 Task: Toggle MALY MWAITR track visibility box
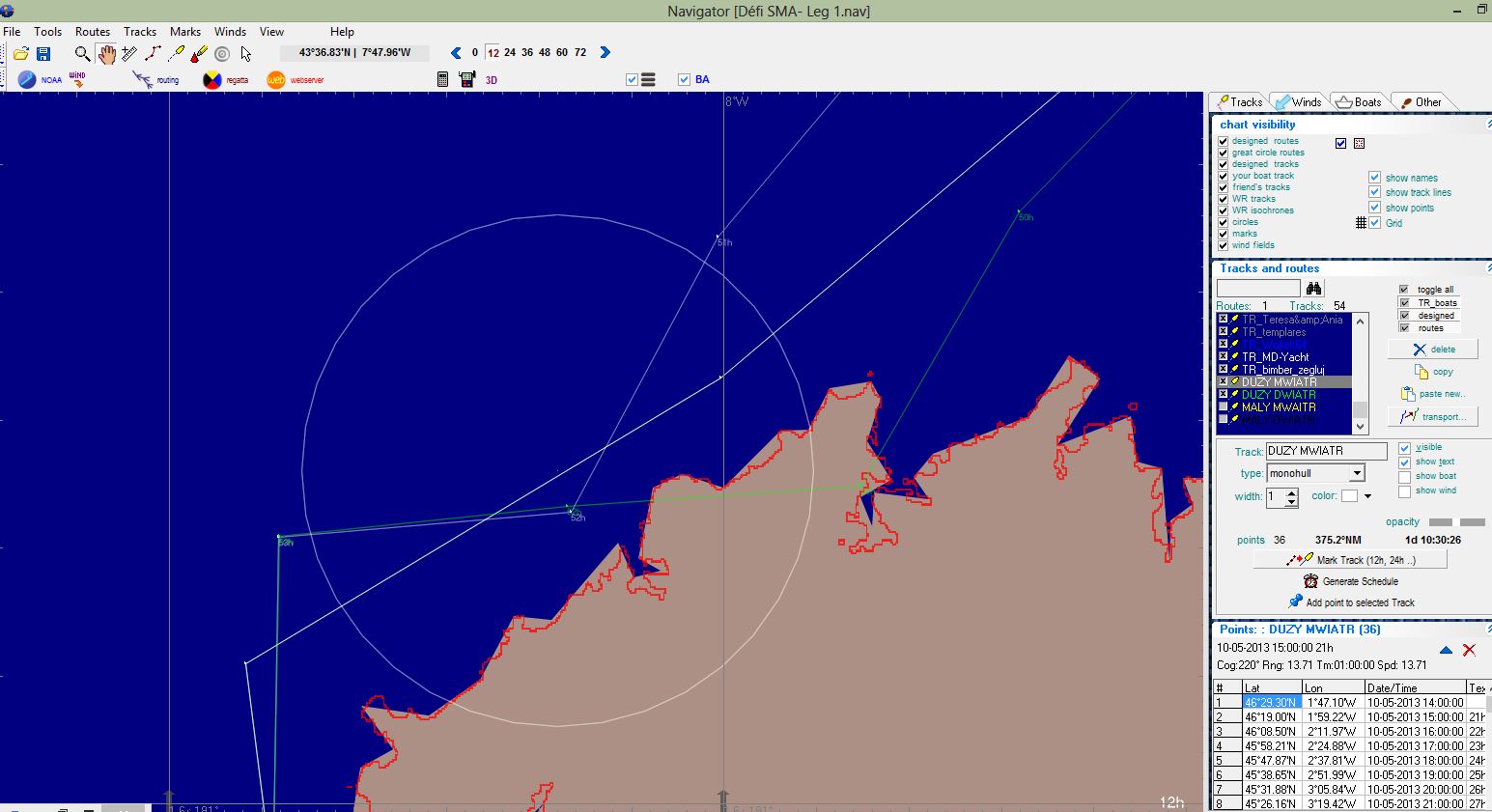coord(1224,407)
